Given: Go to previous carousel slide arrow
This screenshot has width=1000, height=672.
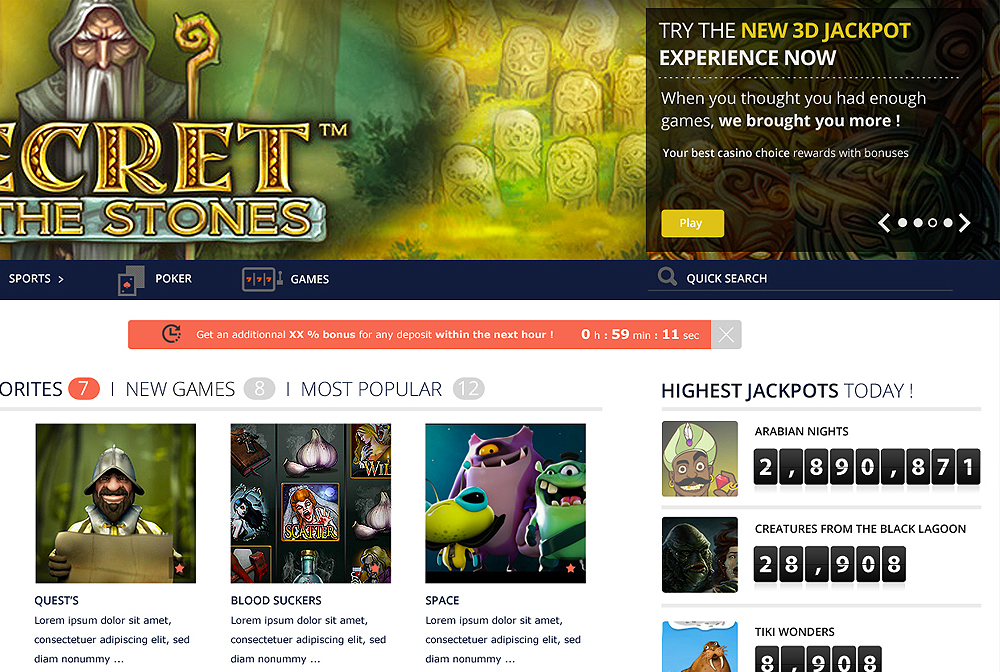Looking at the screenshot, I should click(884, 223).
